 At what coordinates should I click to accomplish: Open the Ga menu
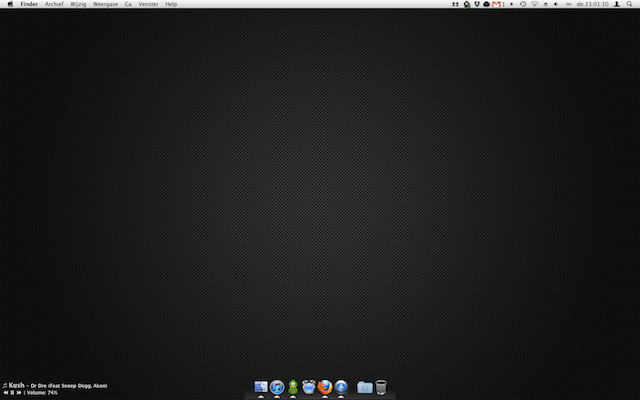coord(128,4)
